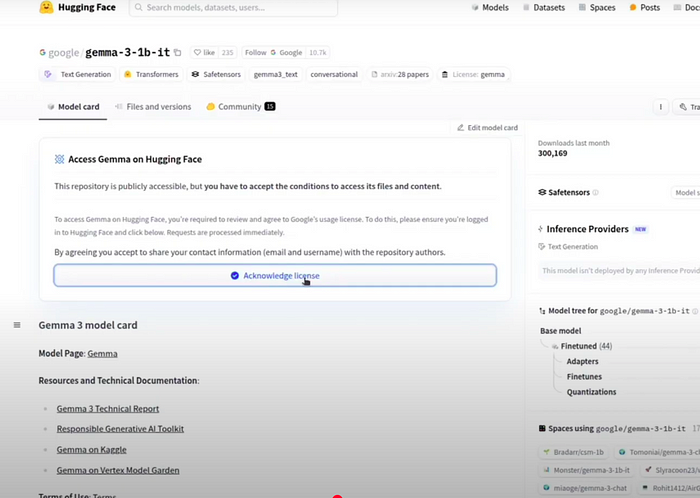
Task: Copy model name gemma-3-1b-it icon
Action: (x=178, y=53)
